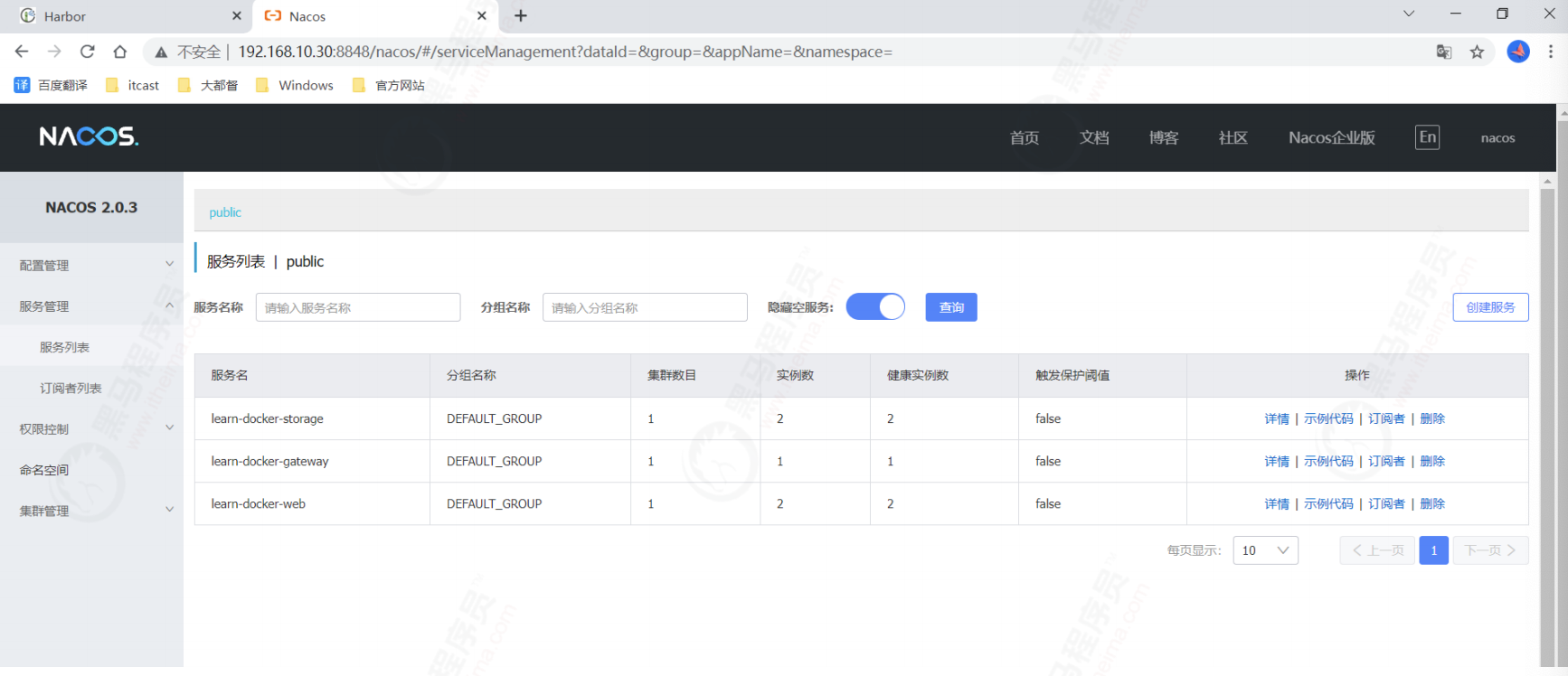Open 首页 in top navigation
1568x676 pixels.
click(x=1025, y=137)
